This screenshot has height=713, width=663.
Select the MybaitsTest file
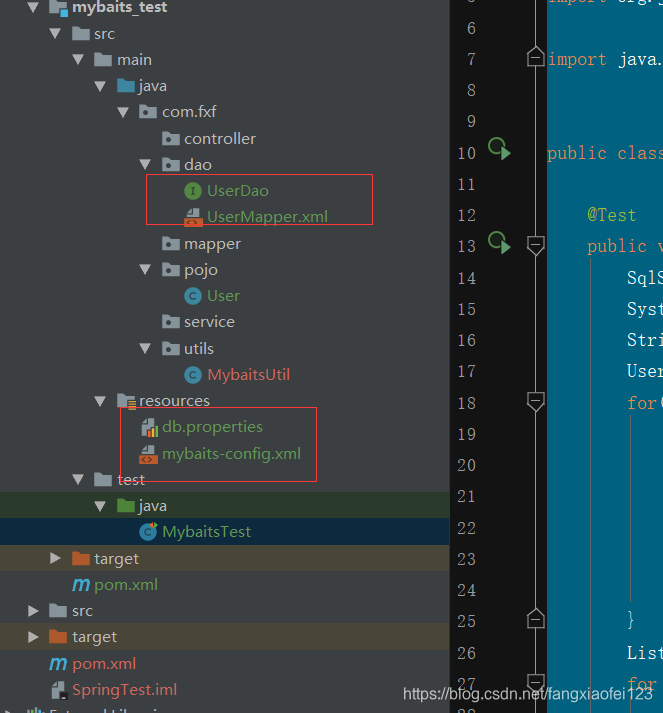(206, 532)
